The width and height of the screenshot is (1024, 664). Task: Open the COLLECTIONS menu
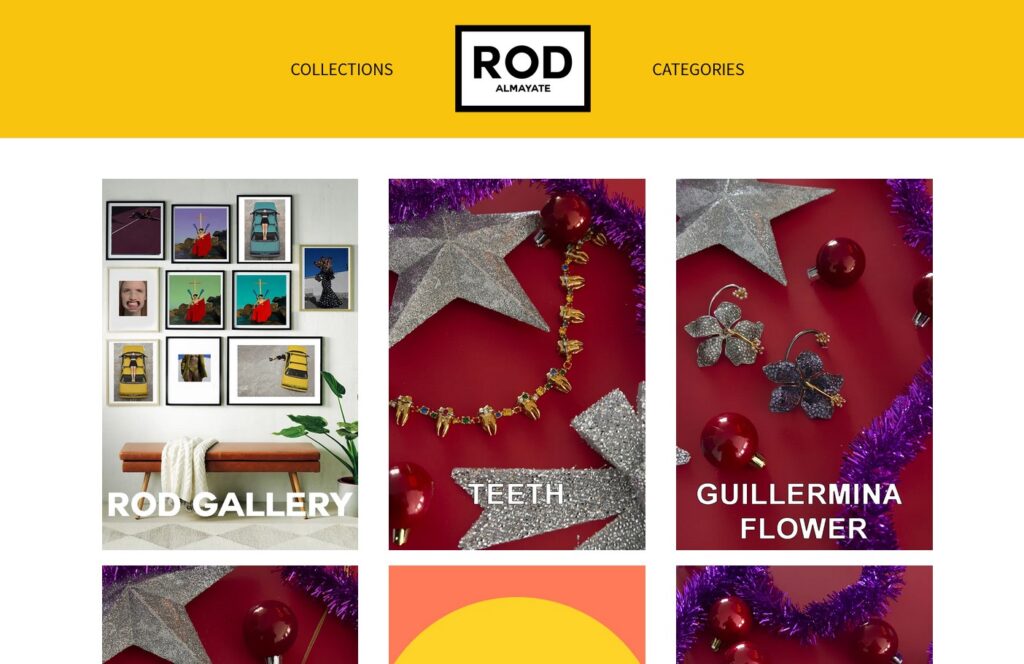point(342,69)
